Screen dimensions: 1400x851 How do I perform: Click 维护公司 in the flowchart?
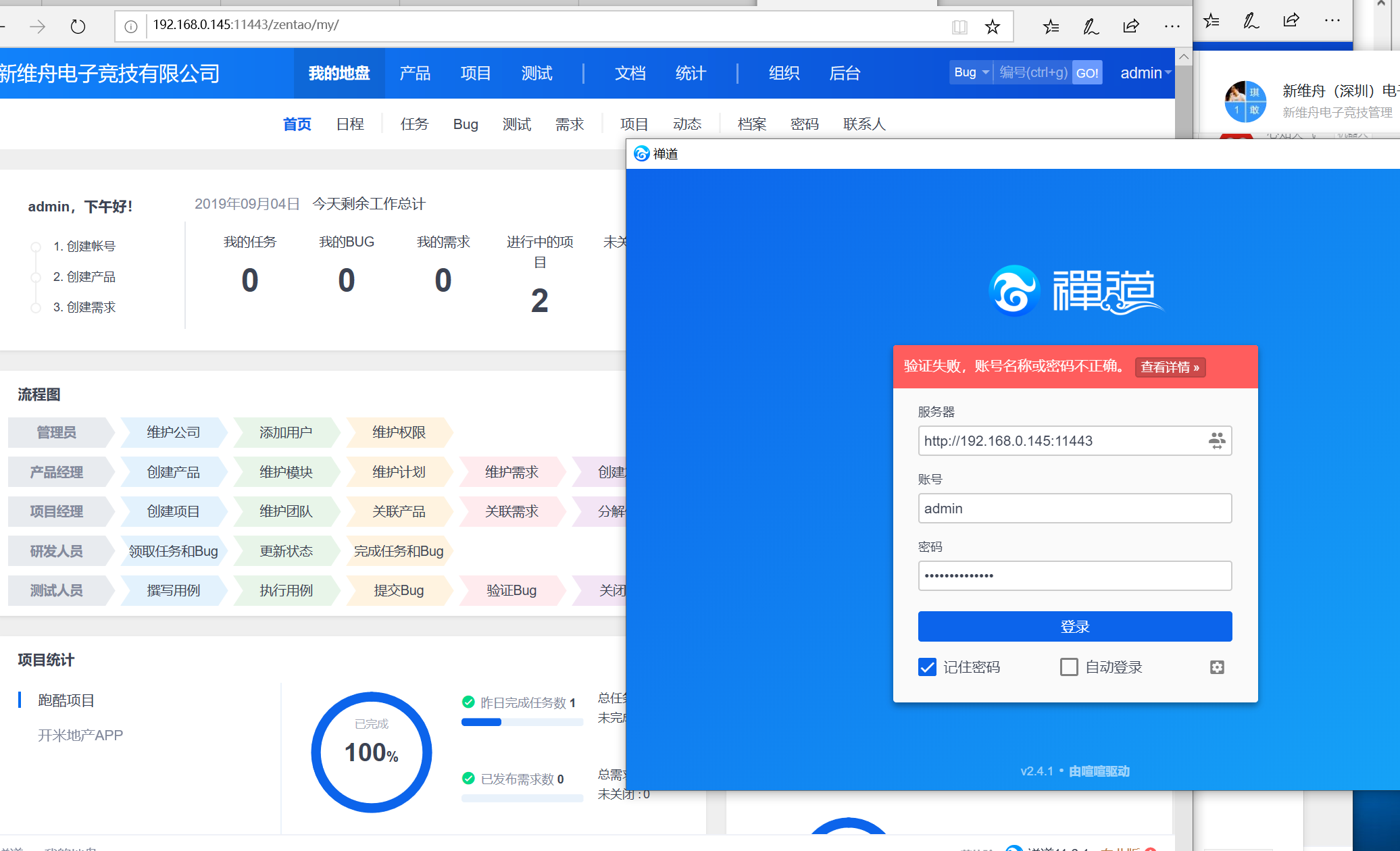(174, 432)
